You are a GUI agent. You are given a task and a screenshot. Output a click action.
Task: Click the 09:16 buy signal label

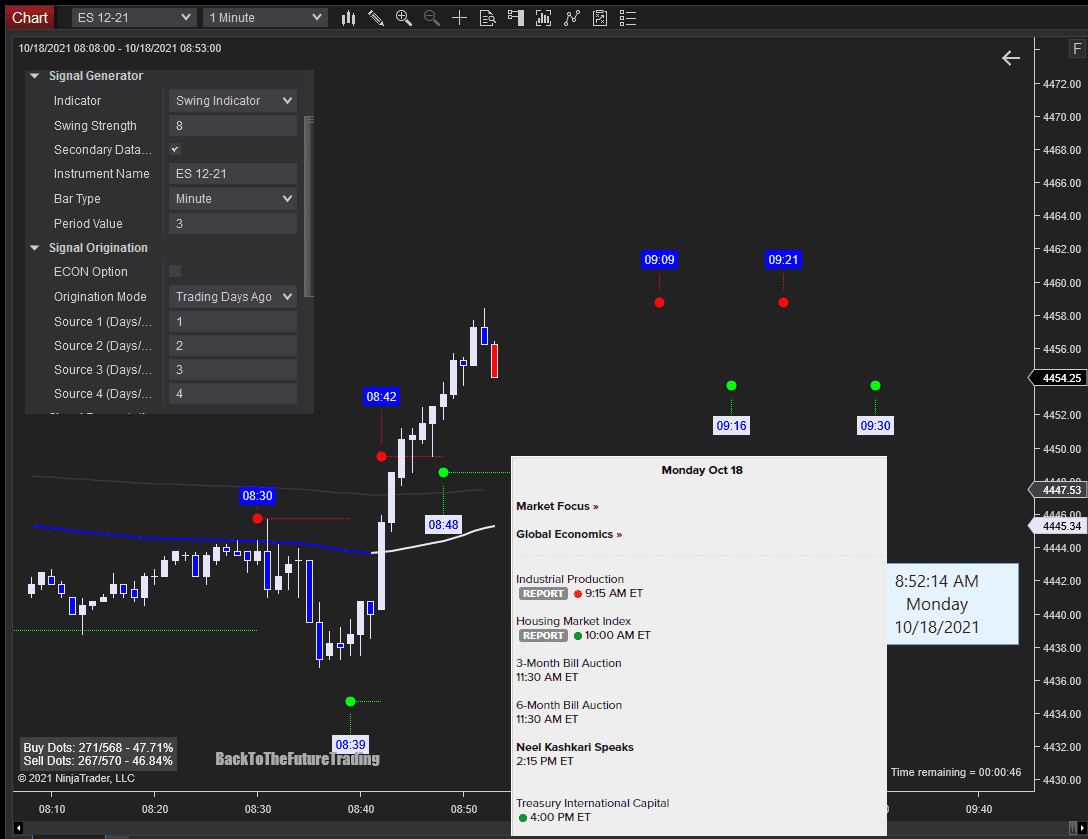pyautogui.click(x=731, y=425)
